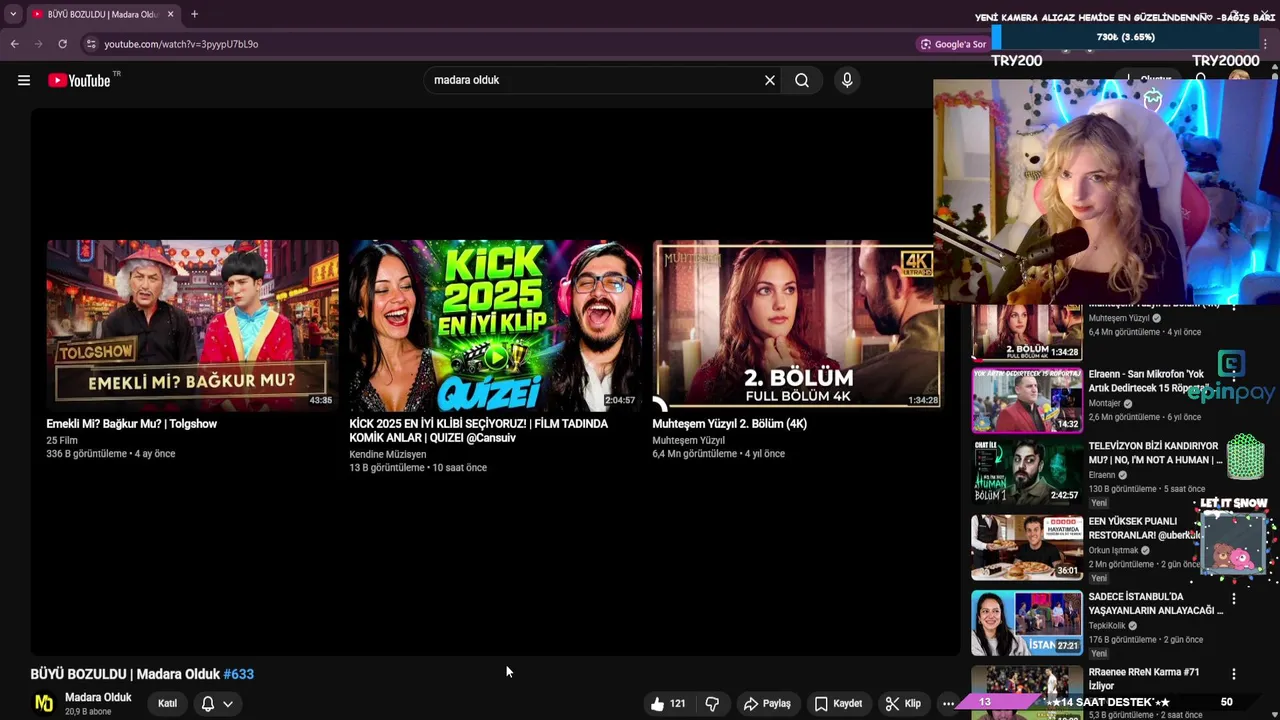Reload the current page
1280x720 pixels.
[62, 44]
